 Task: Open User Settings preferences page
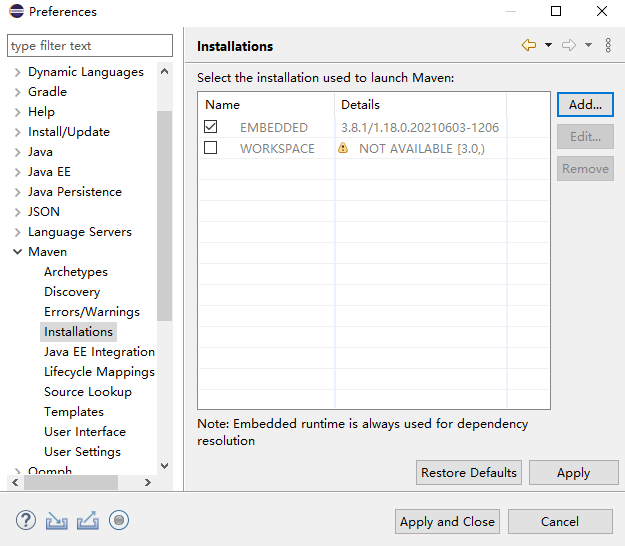pos(82,452)
